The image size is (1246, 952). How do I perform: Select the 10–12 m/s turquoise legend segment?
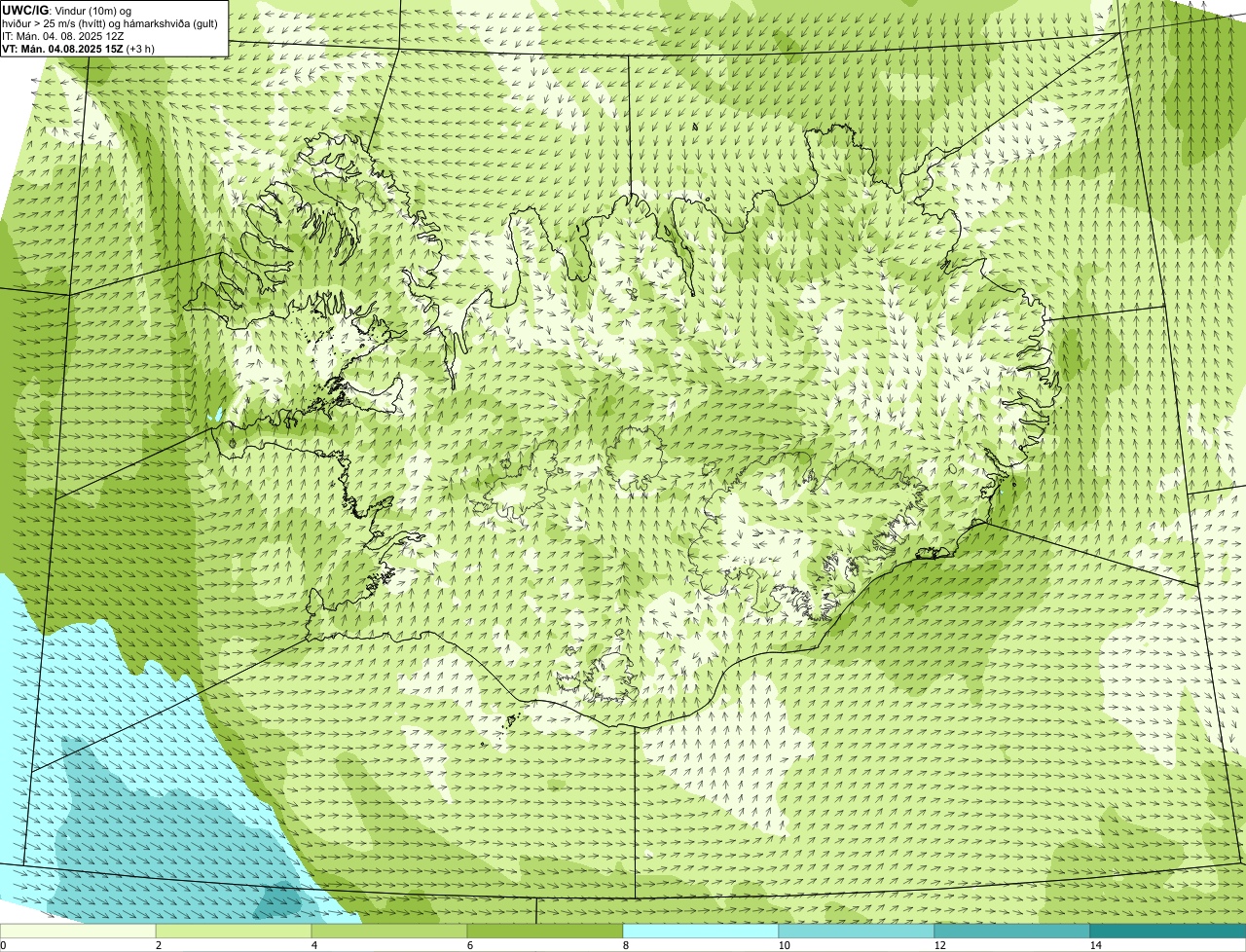click(857, 932)
